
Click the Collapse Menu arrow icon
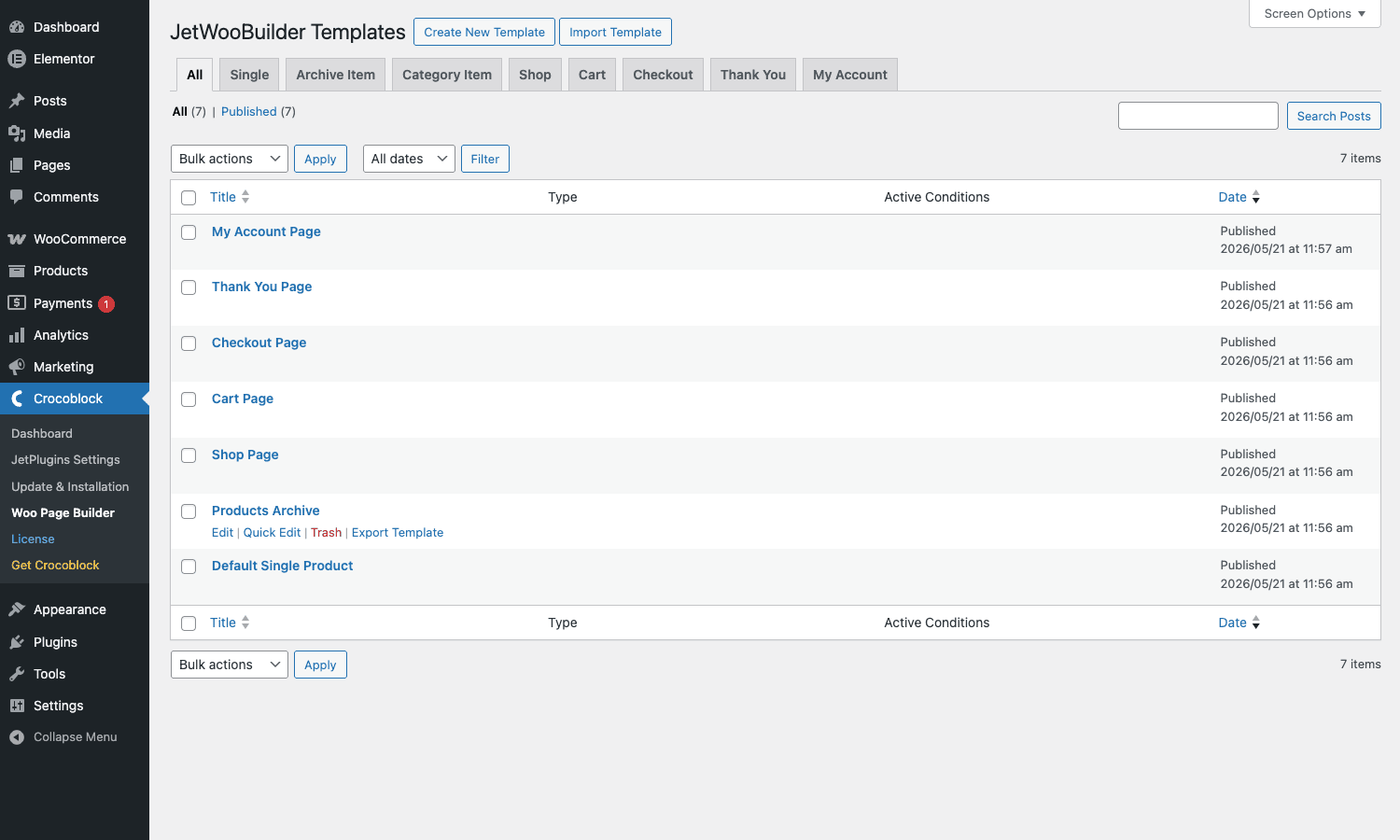point(17,737)
